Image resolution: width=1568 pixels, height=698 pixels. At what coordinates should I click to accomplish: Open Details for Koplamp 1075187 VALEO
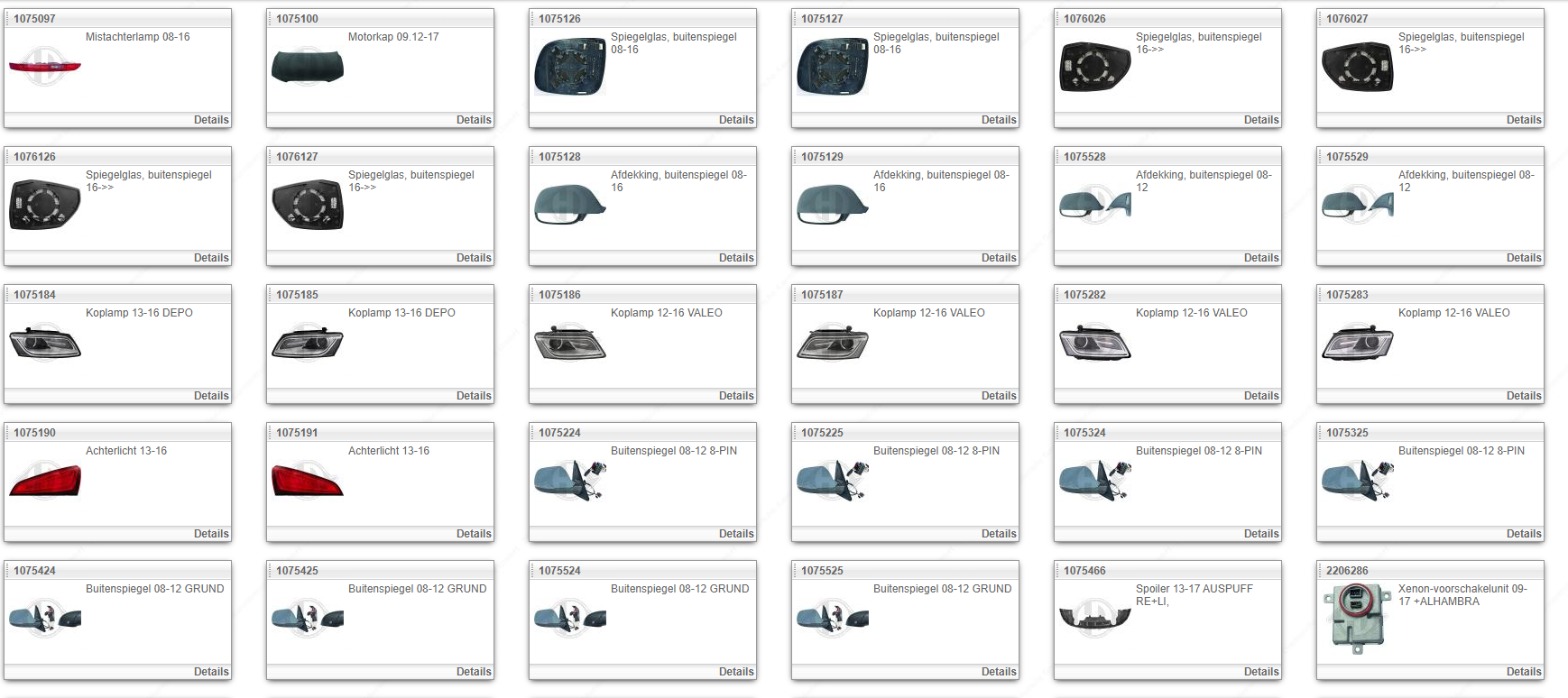tap(998, 396)
